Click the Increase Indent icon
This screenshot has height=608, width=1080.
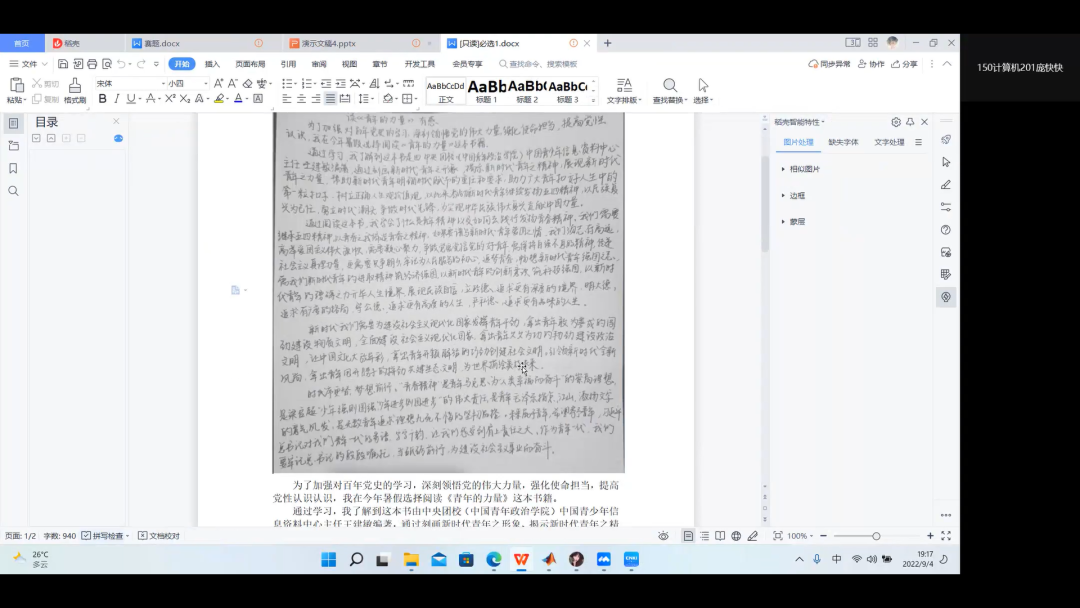point(340,83)
